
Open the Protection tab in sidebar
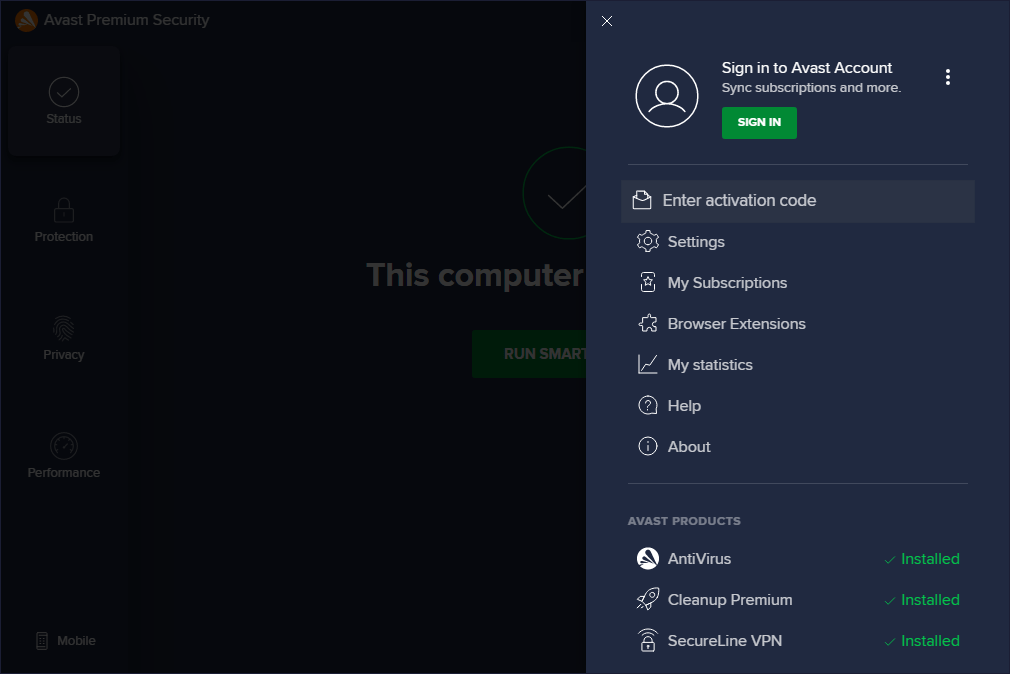64,220
